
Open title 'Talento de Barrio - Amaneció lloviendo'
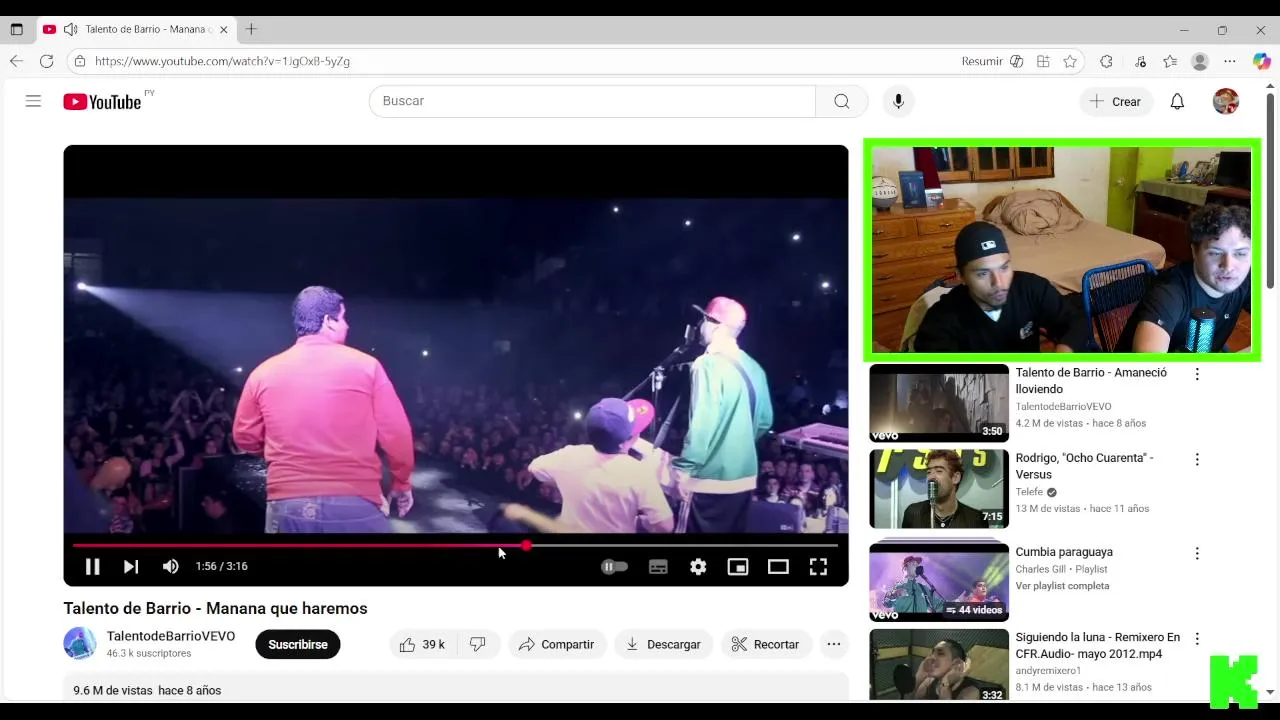point(1091,381)
